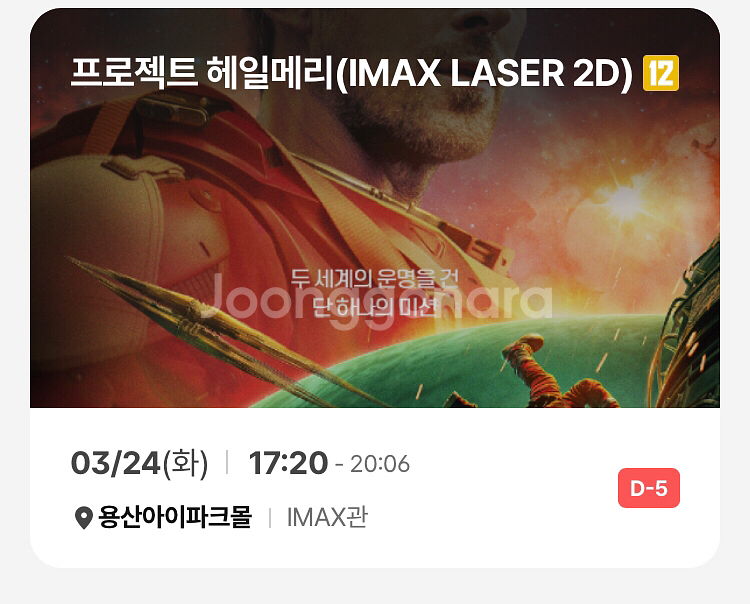Click the 단 하나의 미션 tagline line
Screen dimensions: 750x604
pos(375,307)
